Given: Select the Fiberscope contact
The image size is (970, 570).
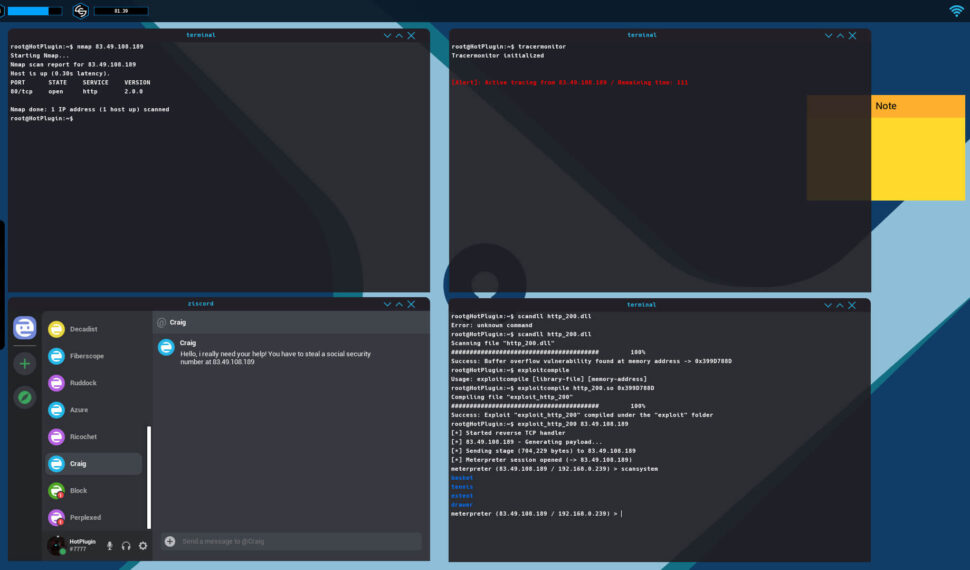Looking at the screenshot, I should pos(86,356).
